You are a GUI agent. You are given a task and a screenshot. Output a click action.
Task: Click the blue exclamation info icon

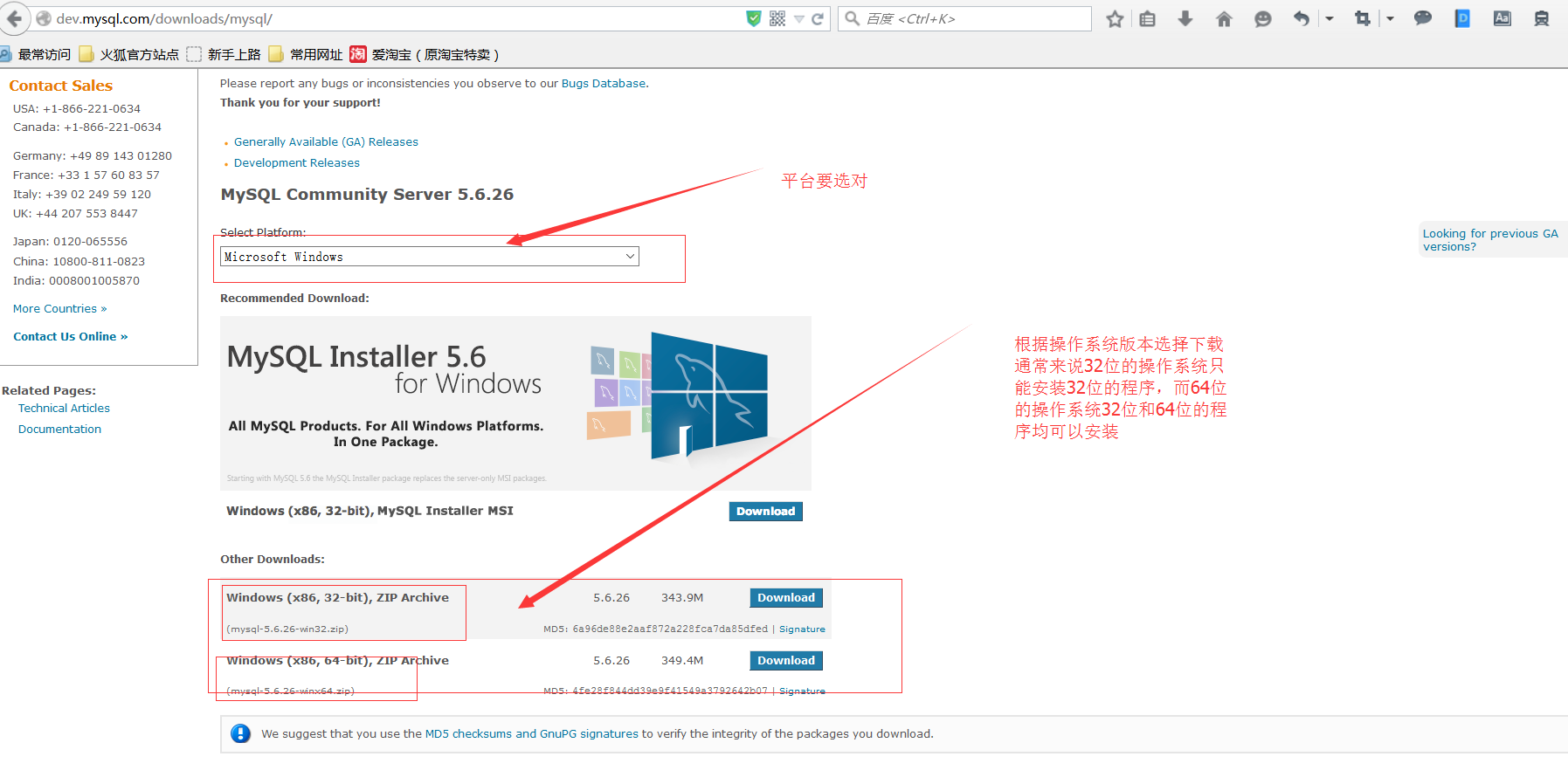coord(240,733)
